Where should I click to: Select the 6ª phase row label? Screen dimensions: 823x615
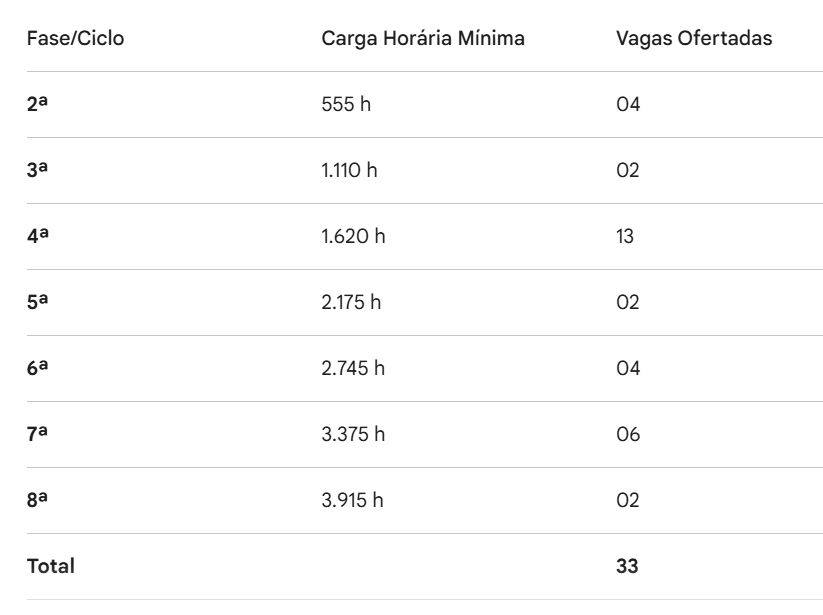[38, 368]
